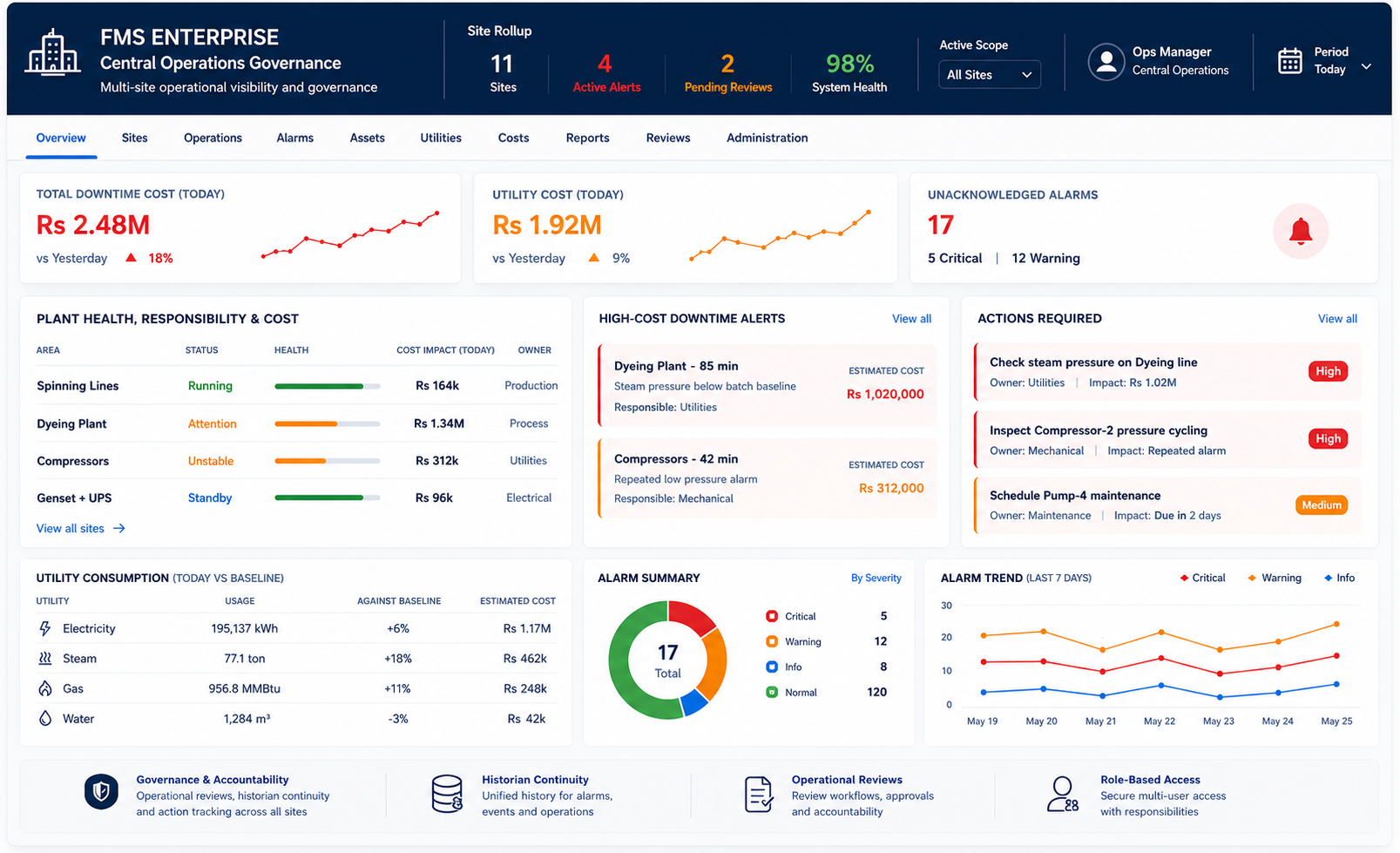Click the 98% System Health indicator
Screen dimensions: 1400x853
[849, 72]
